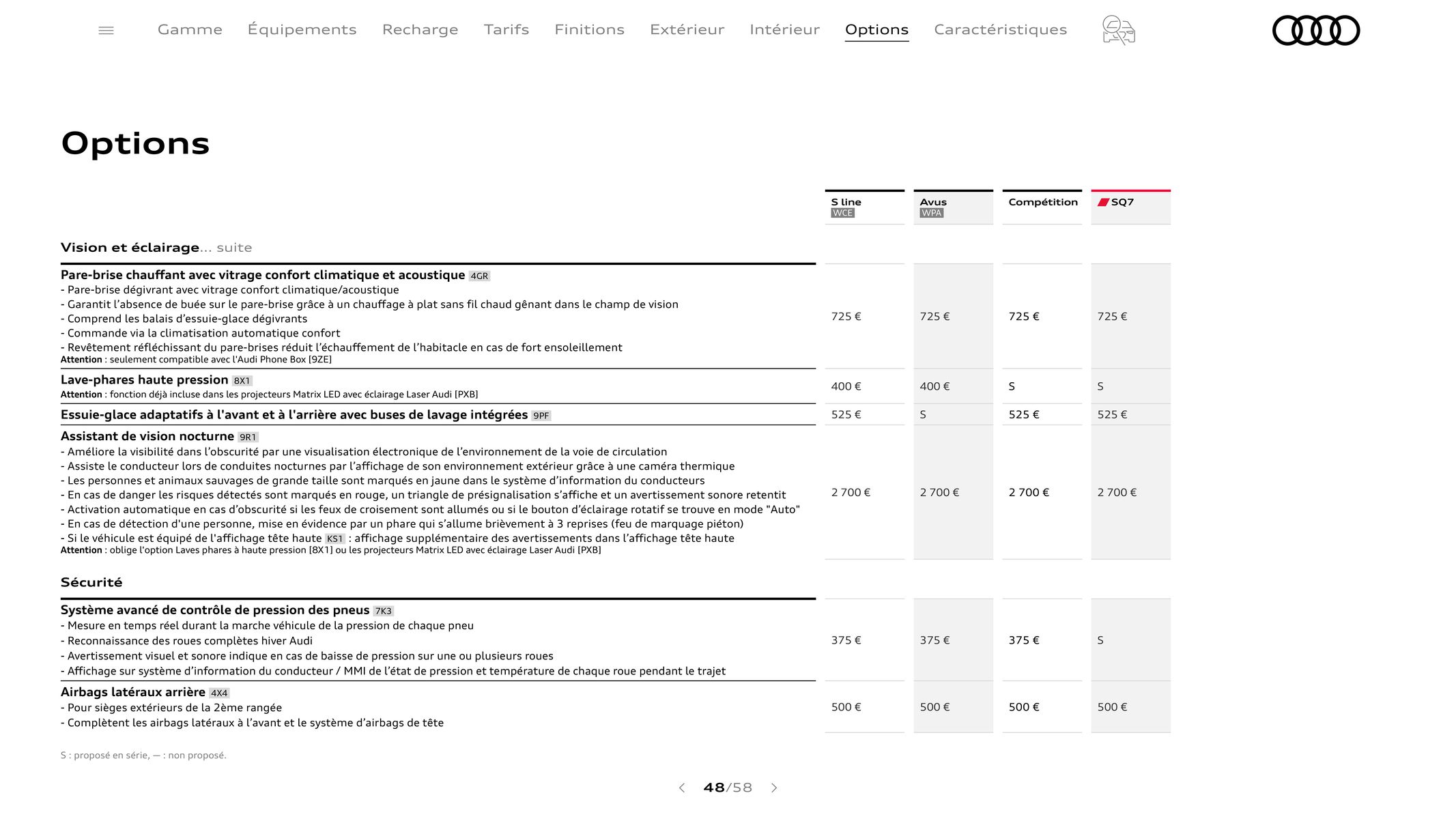Click the 9PF option code
This screenshot has width=1456, height=819.
click(541, 416)
